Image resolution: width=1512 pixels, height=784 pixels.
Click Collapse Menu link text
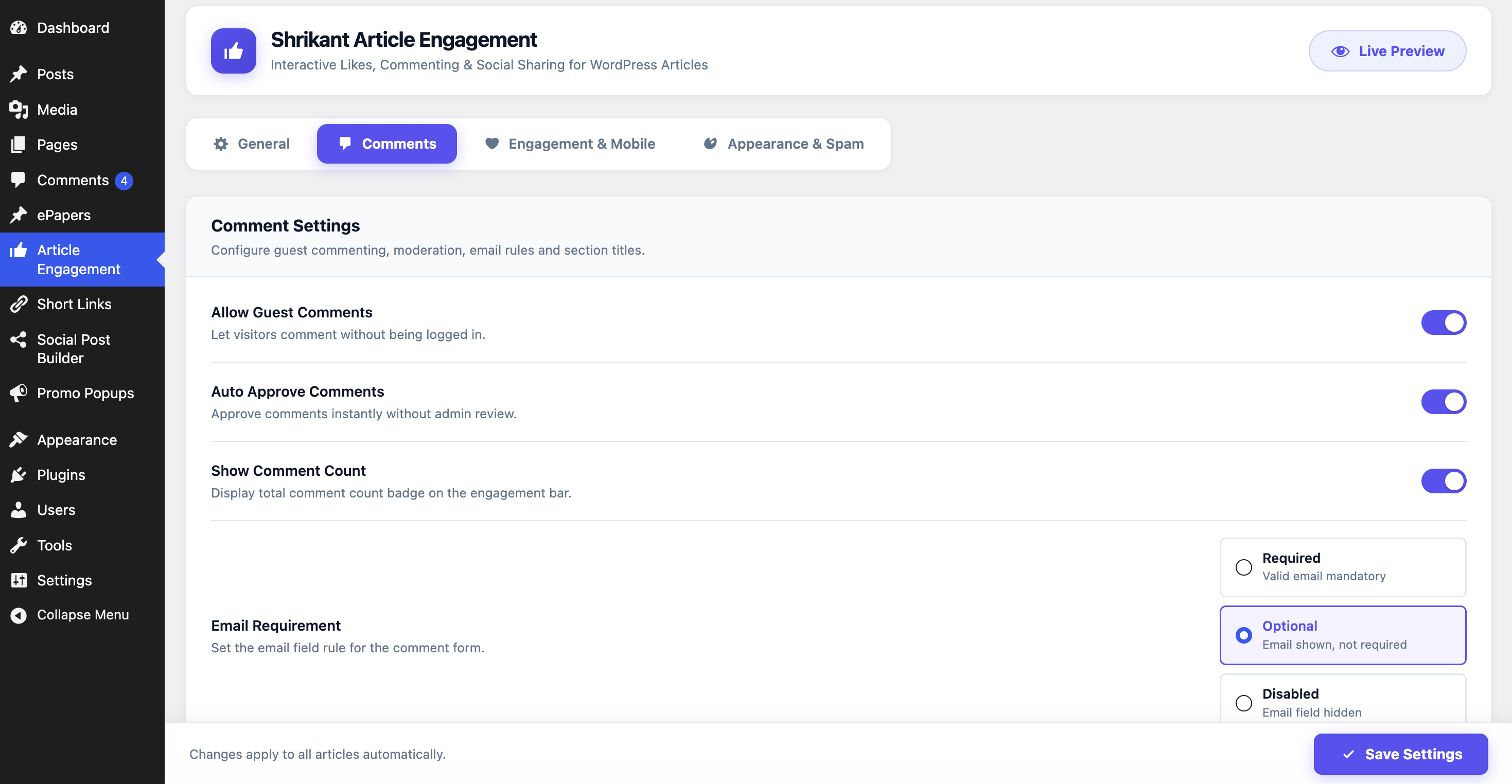(x=83, y=614)
